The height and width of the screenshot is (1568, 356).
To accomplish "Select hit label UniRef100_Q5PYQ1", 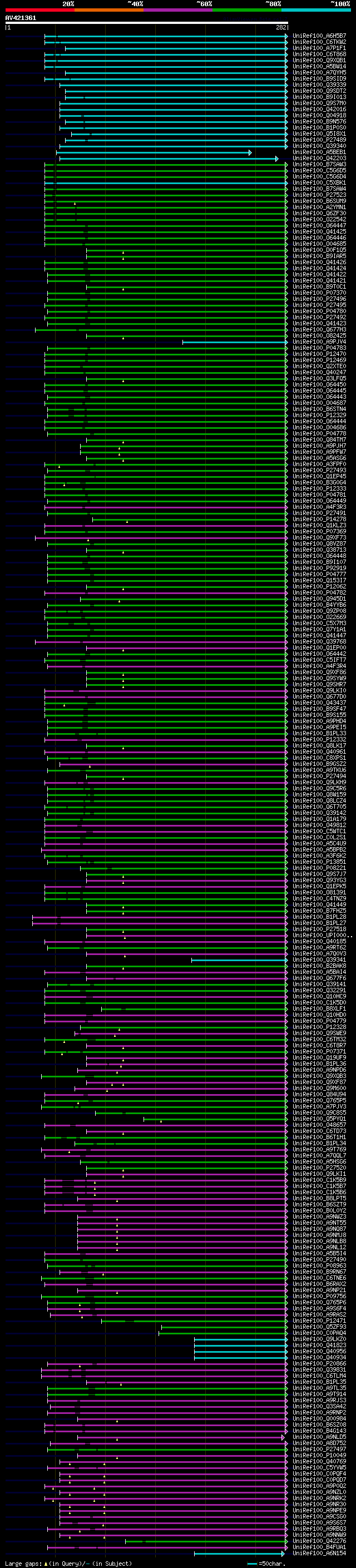I will click(x=319, y=1119).
